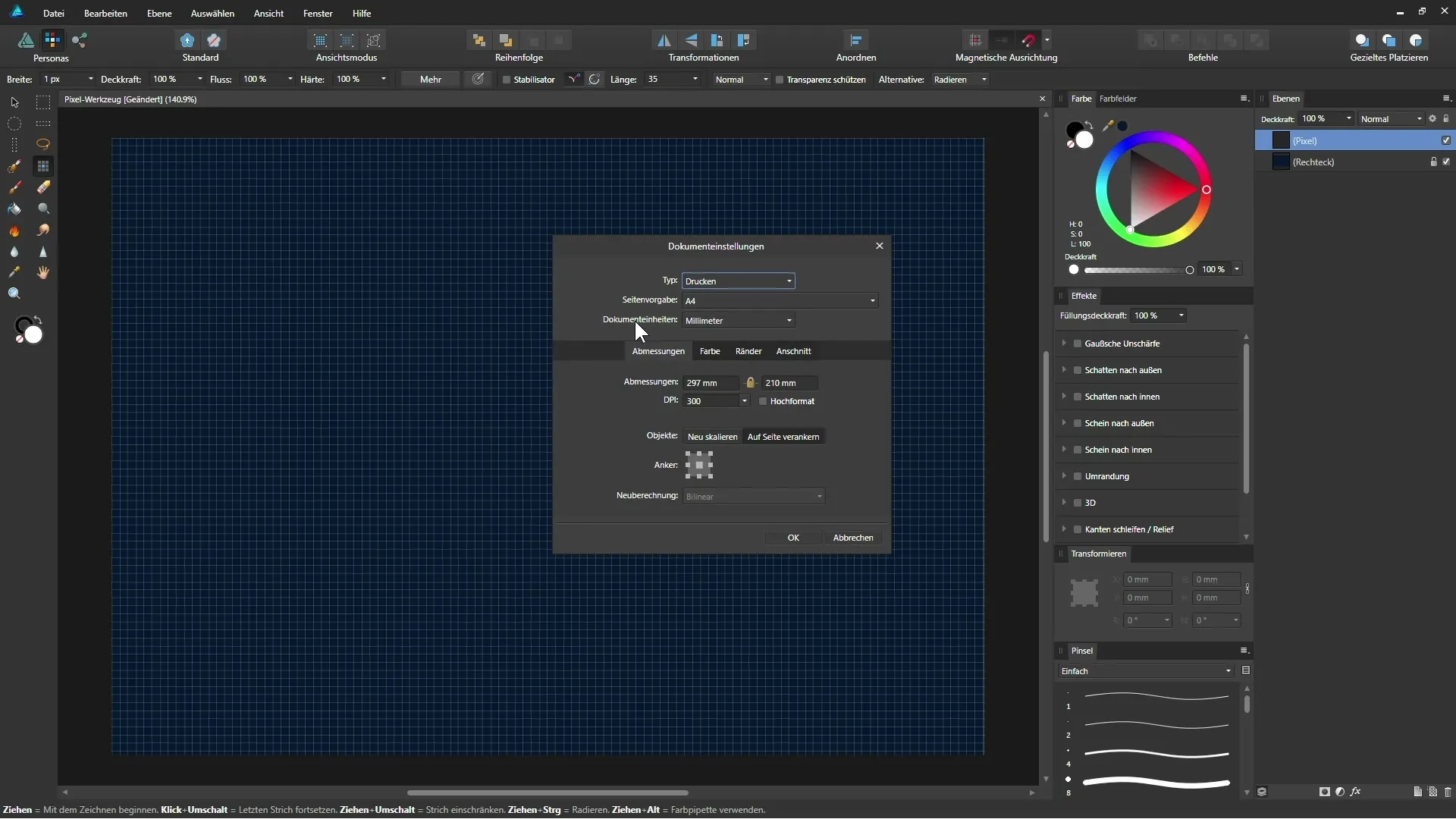Click the Flip Horizontal transformation icon

[x=664, y=40]
